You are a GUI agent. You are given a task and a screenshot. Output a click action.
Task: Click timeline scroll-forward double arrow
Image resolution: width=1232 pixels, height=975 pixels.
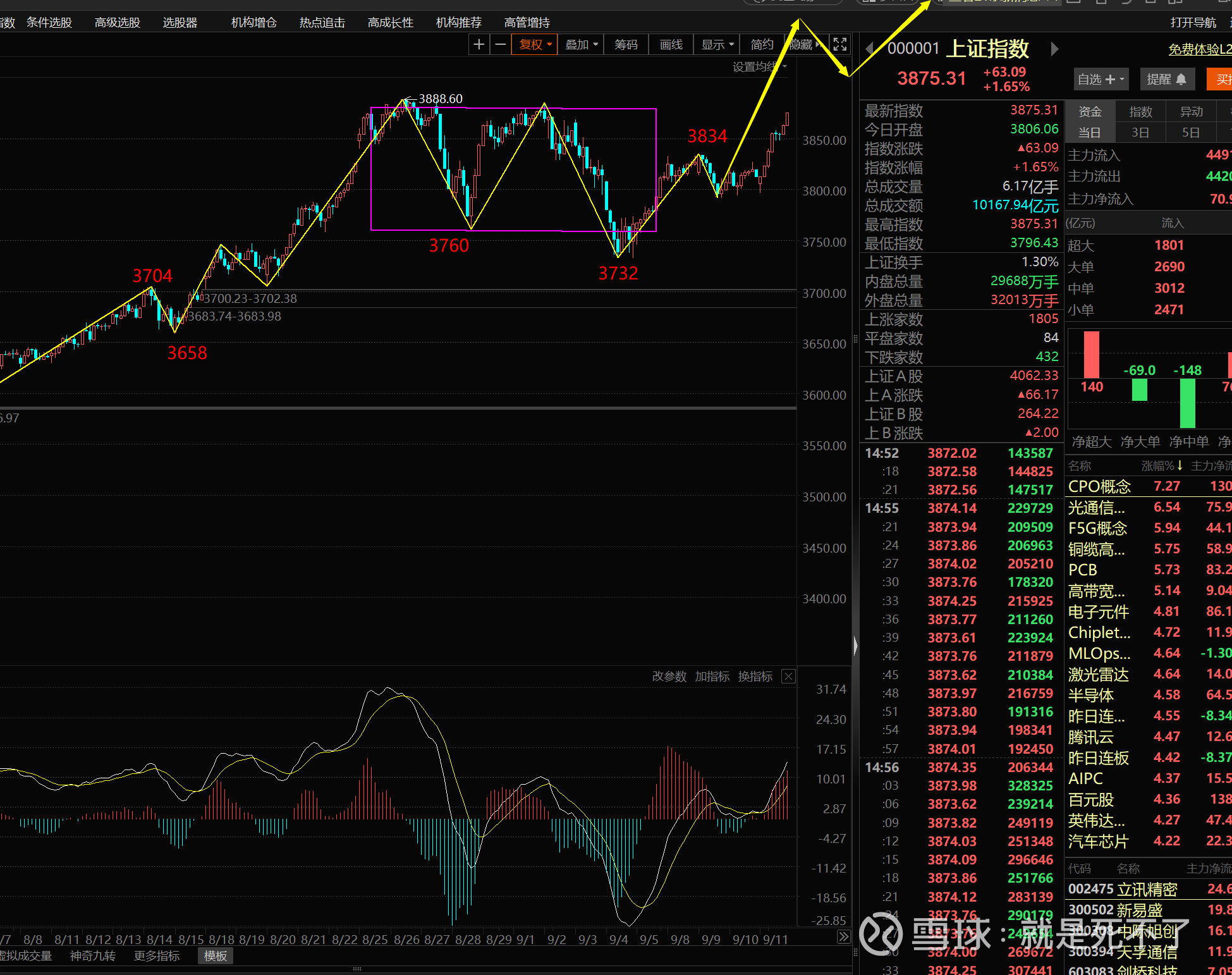tap(843, 937)
